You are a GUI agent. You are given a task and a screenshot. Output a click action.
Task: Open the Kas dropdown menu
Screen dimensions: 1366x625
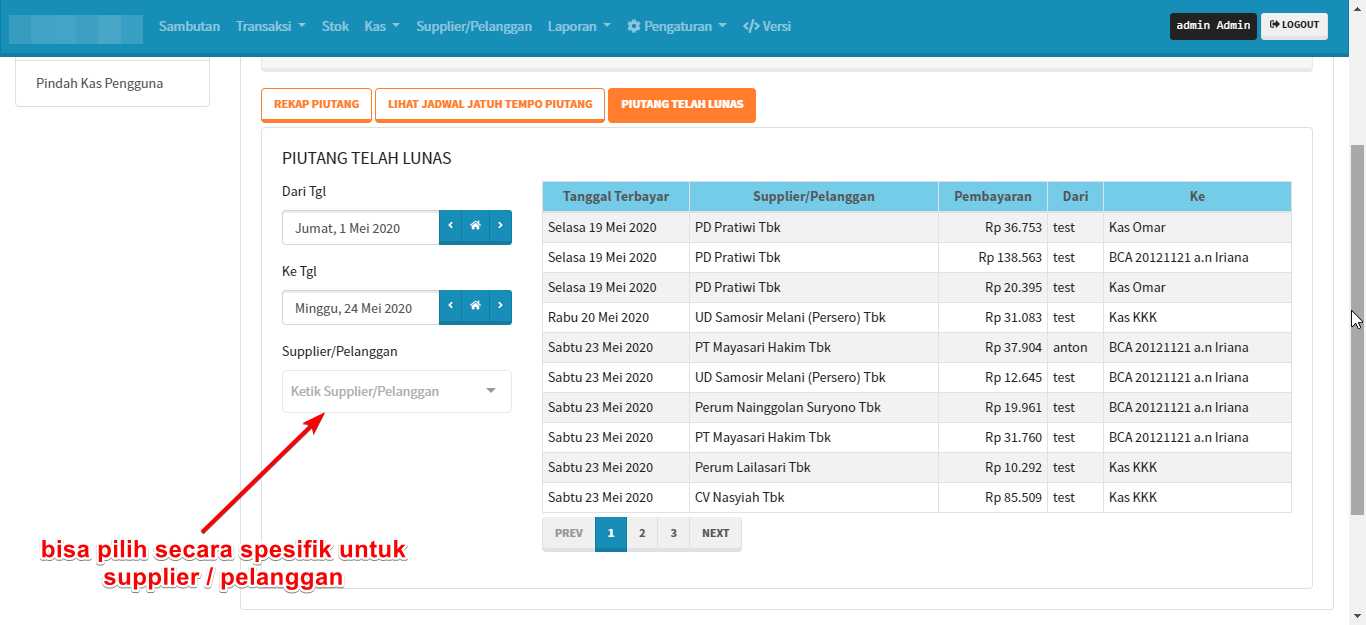coord(382,26)
